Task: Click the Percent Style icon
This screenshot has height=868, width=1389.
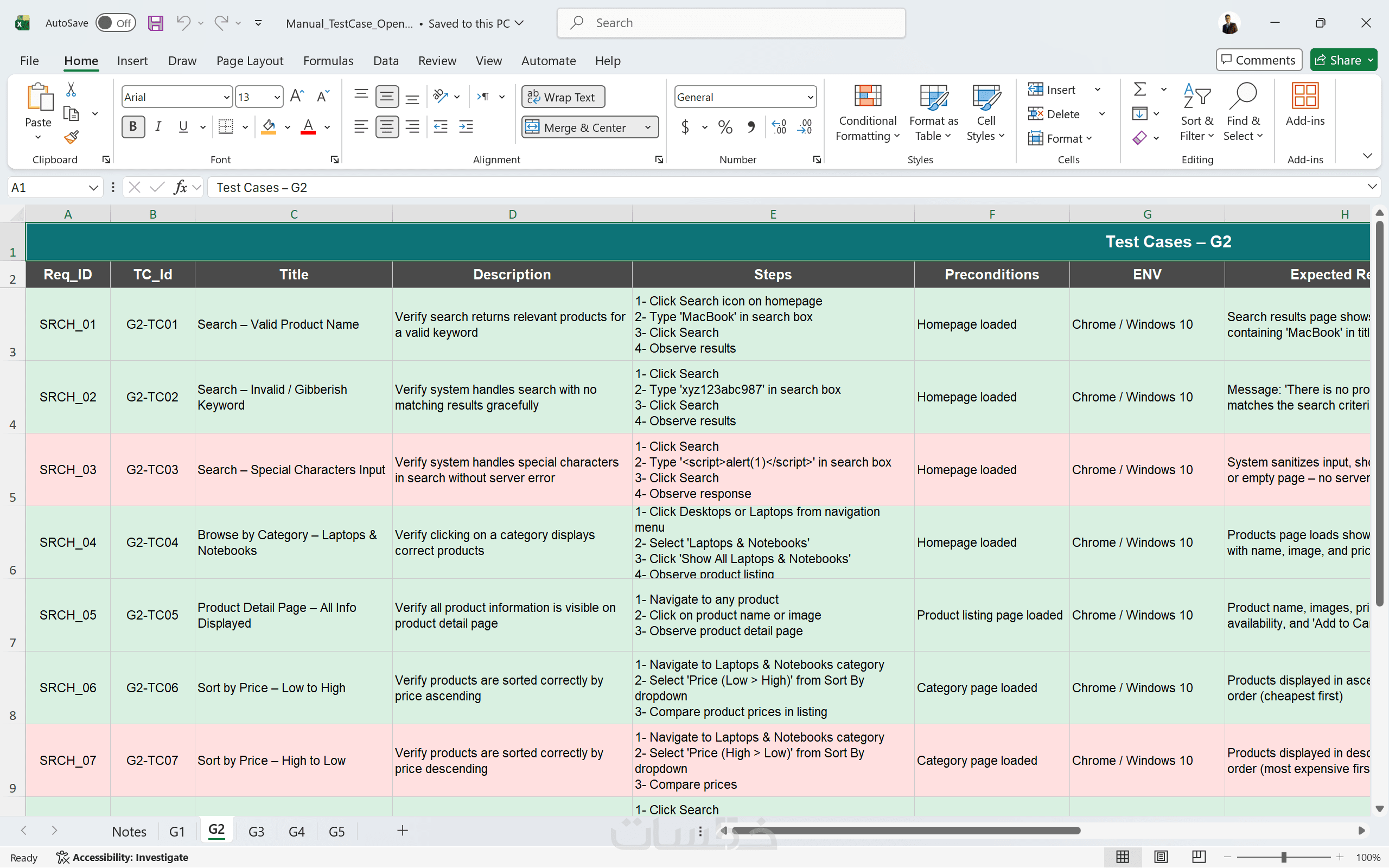Action: [725, 127]
